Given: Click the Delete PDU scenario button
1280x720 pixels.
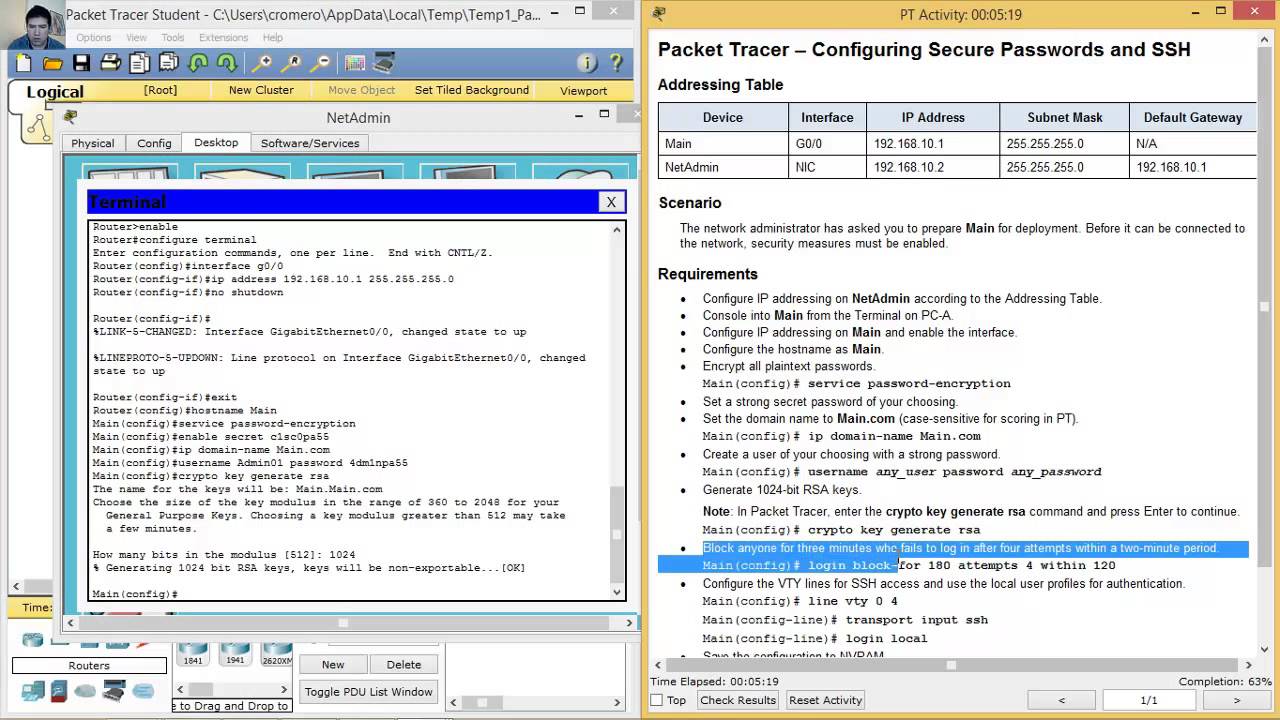Looking at the screenshot, I should 403,664.
